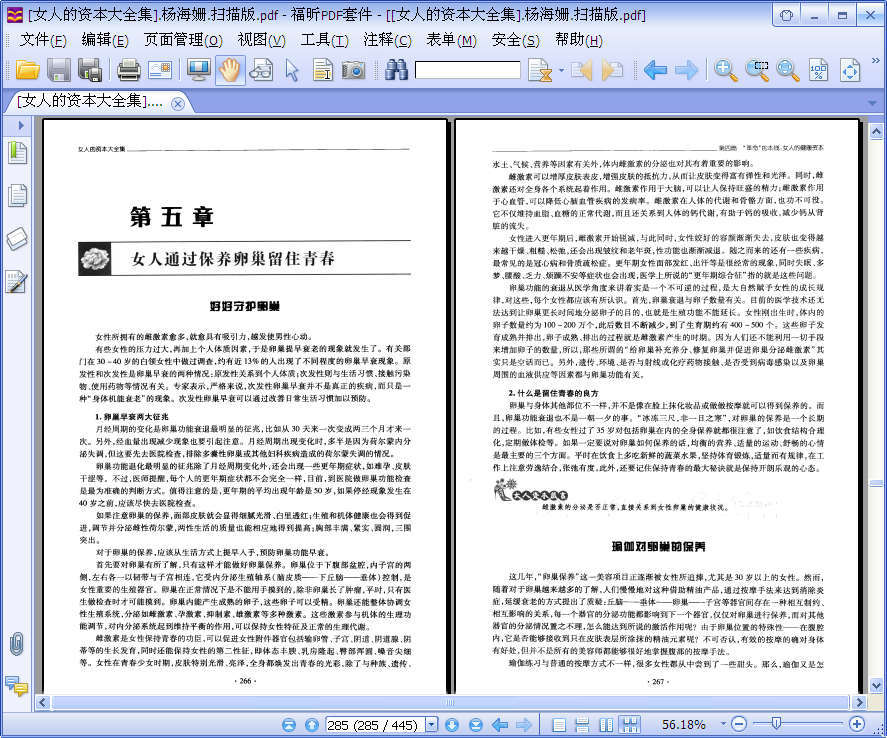Image resolution: width=887 pixels, height=738 pixels.
Task: Open the 表单(M) menu
Action: coord(451,40)
